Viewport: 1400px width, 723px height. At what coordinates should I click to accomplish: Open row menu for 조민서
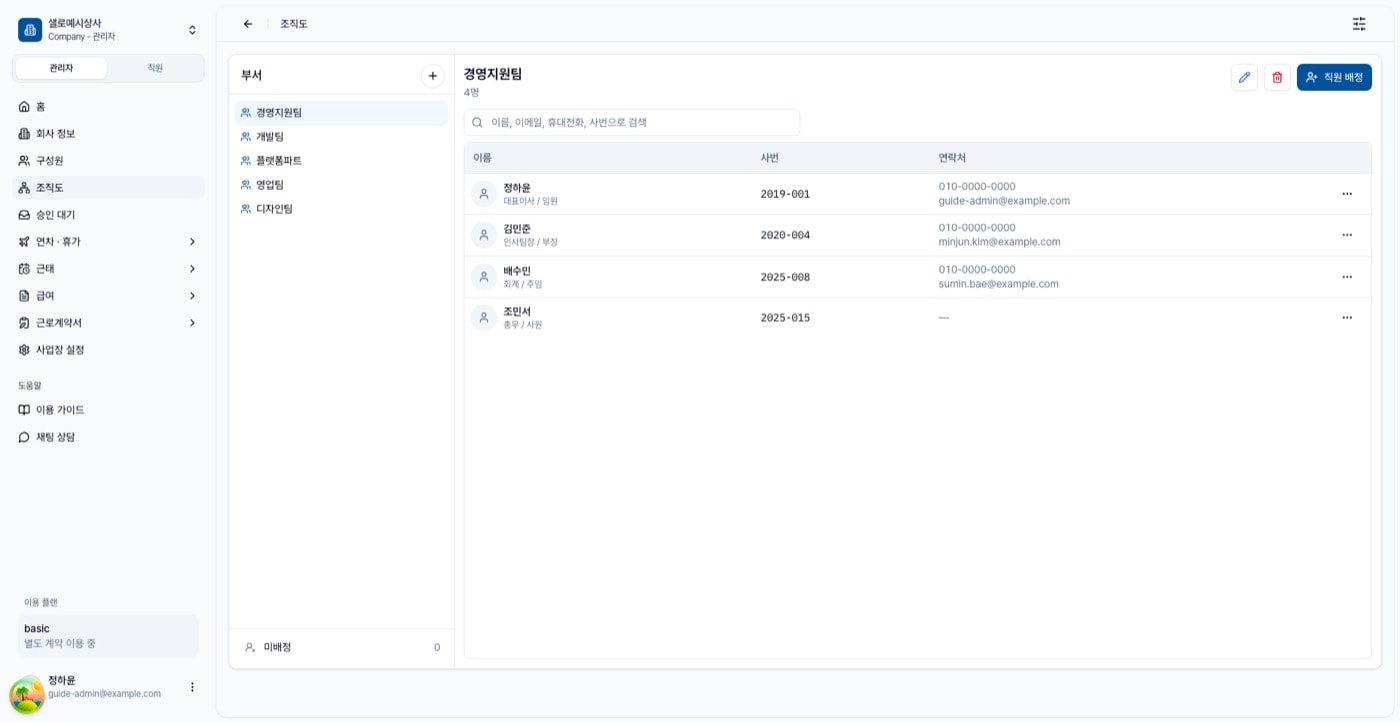tap(1347, 318)
